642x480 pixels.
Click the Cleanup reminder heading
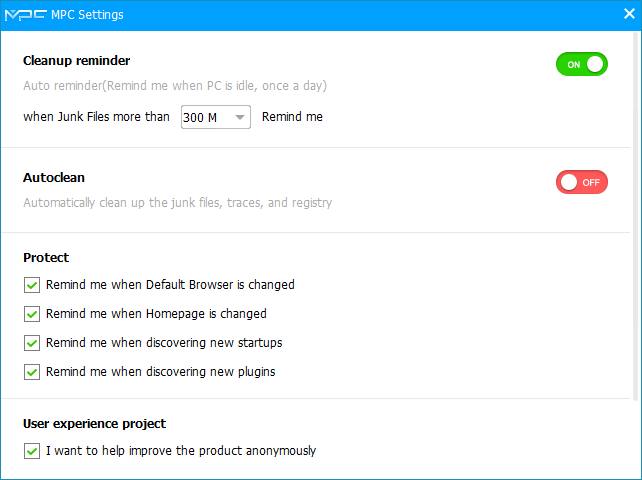(x=77, y=61)
